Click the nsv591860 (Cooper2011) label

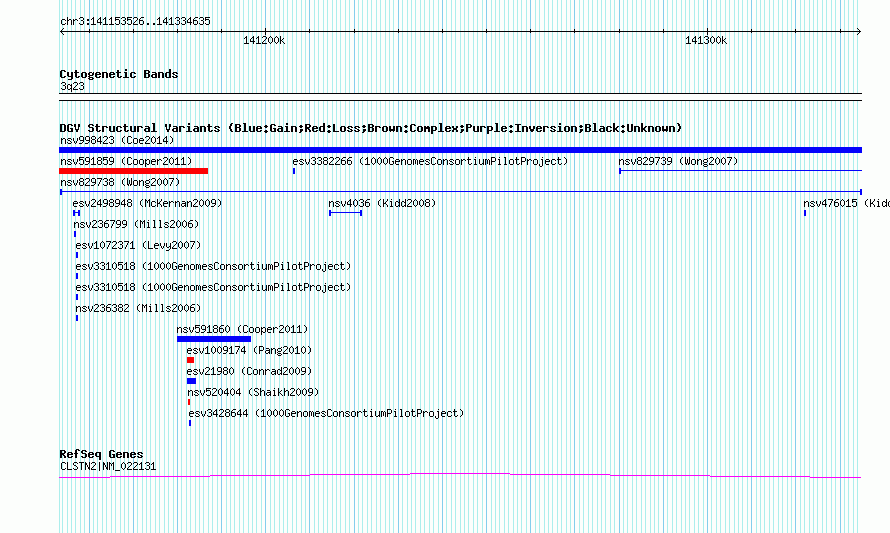point(242,329)
